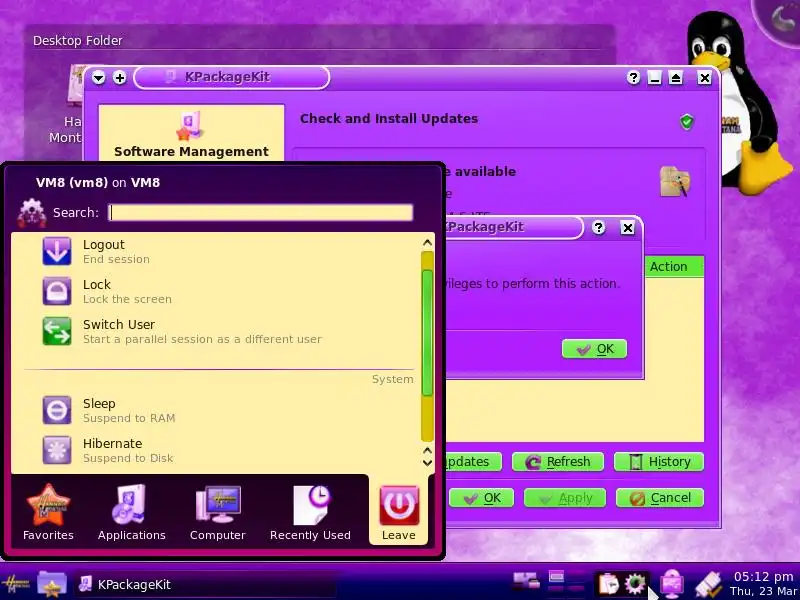Click the Action column header
Screen dimensions: 800x600
tap(674, 266)
